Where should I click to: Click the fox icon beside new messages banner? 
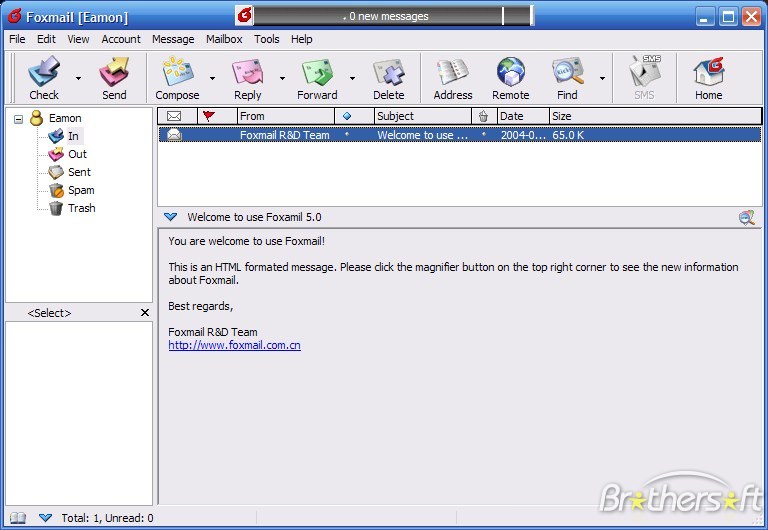coord(244,16)
